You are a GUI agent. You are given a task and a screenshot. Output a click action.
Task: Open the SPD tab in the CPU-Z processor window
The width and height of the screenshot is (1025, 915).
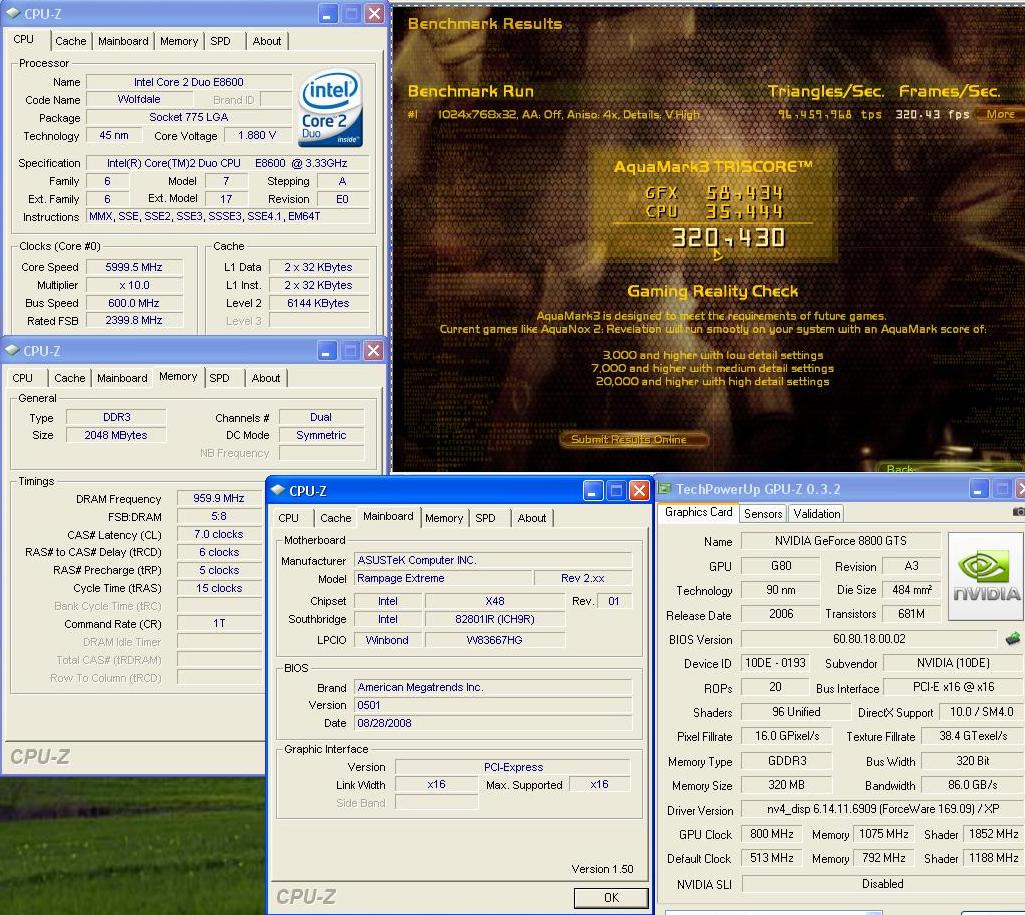click(220, 41)
